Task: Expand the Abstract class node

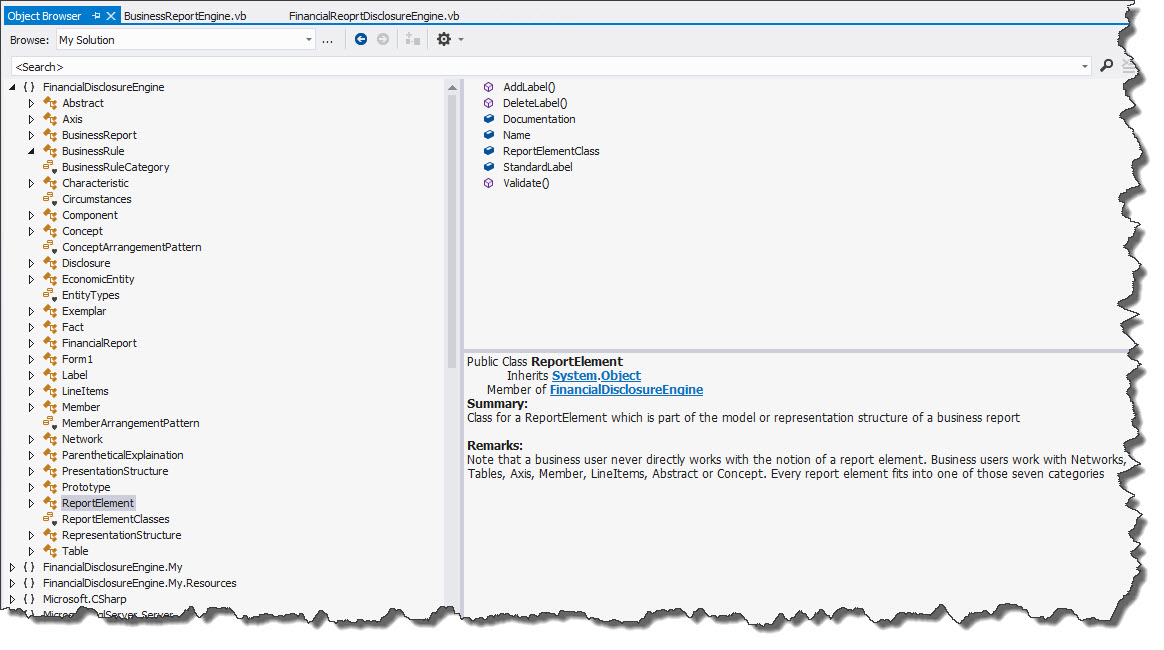Action: [31, 103]
